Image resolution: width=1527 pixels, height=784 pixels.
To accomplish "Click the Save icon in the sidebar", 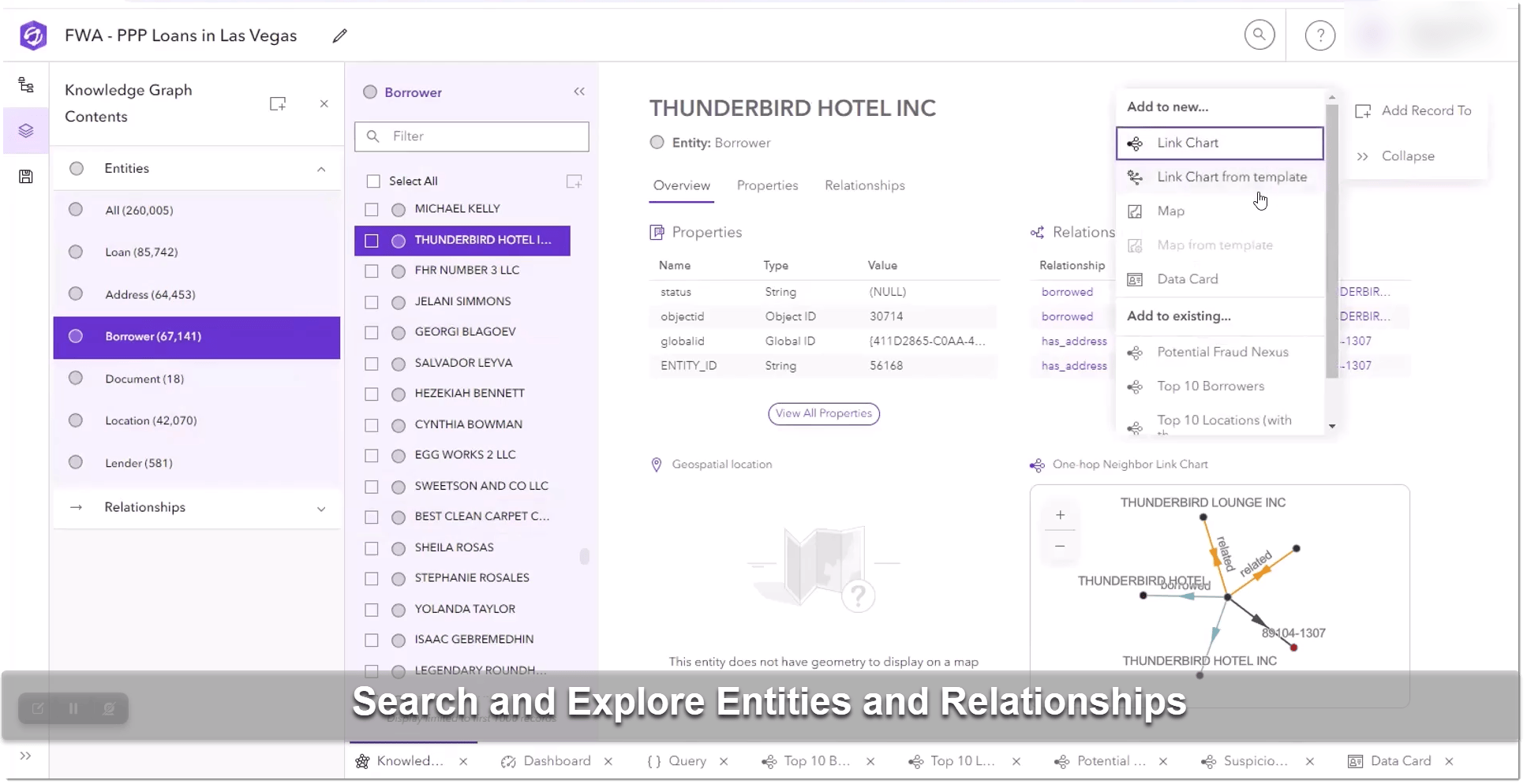I will pyautogui.click(x=26, y=176).
